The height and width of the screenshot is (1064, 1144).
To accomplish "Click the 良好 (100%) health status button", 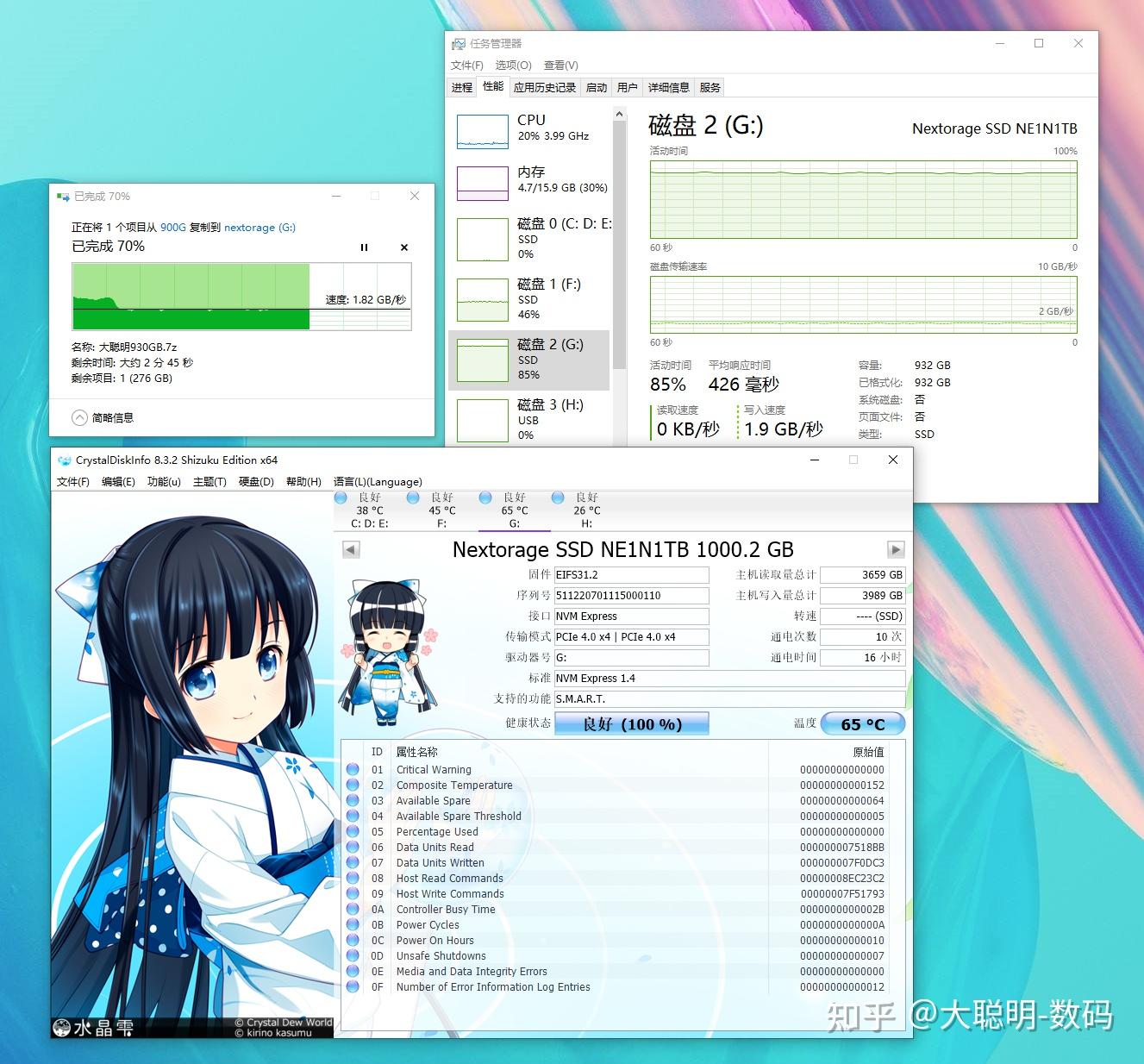I will [x=631, y=723].
